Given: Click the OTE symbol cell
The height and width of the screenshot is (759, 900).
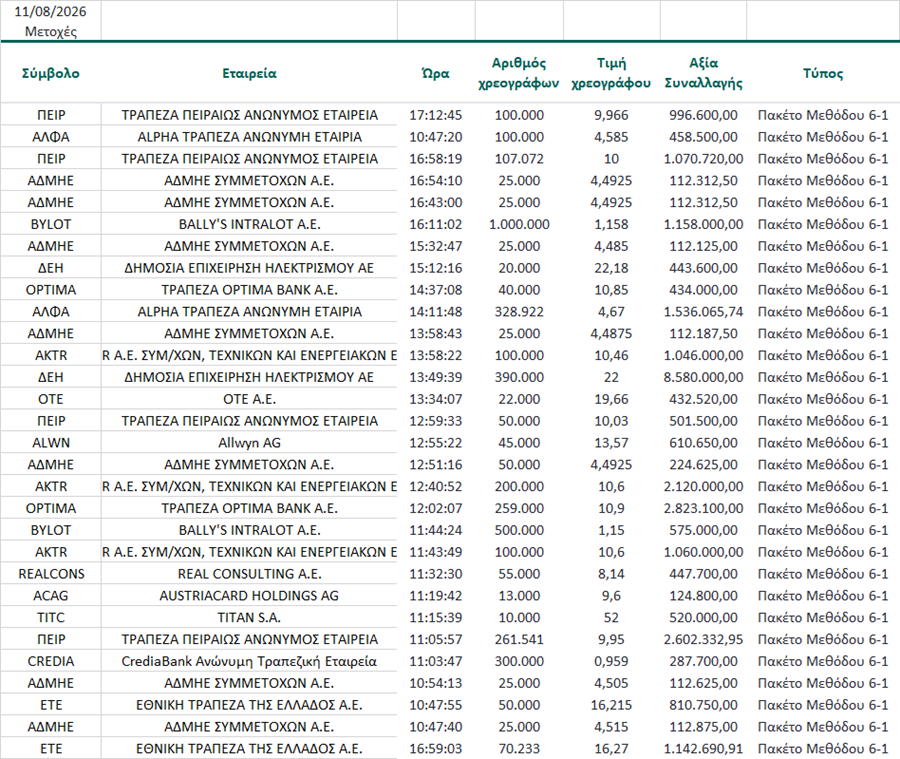Looking at the screenshot, I should tap(51, 398).
